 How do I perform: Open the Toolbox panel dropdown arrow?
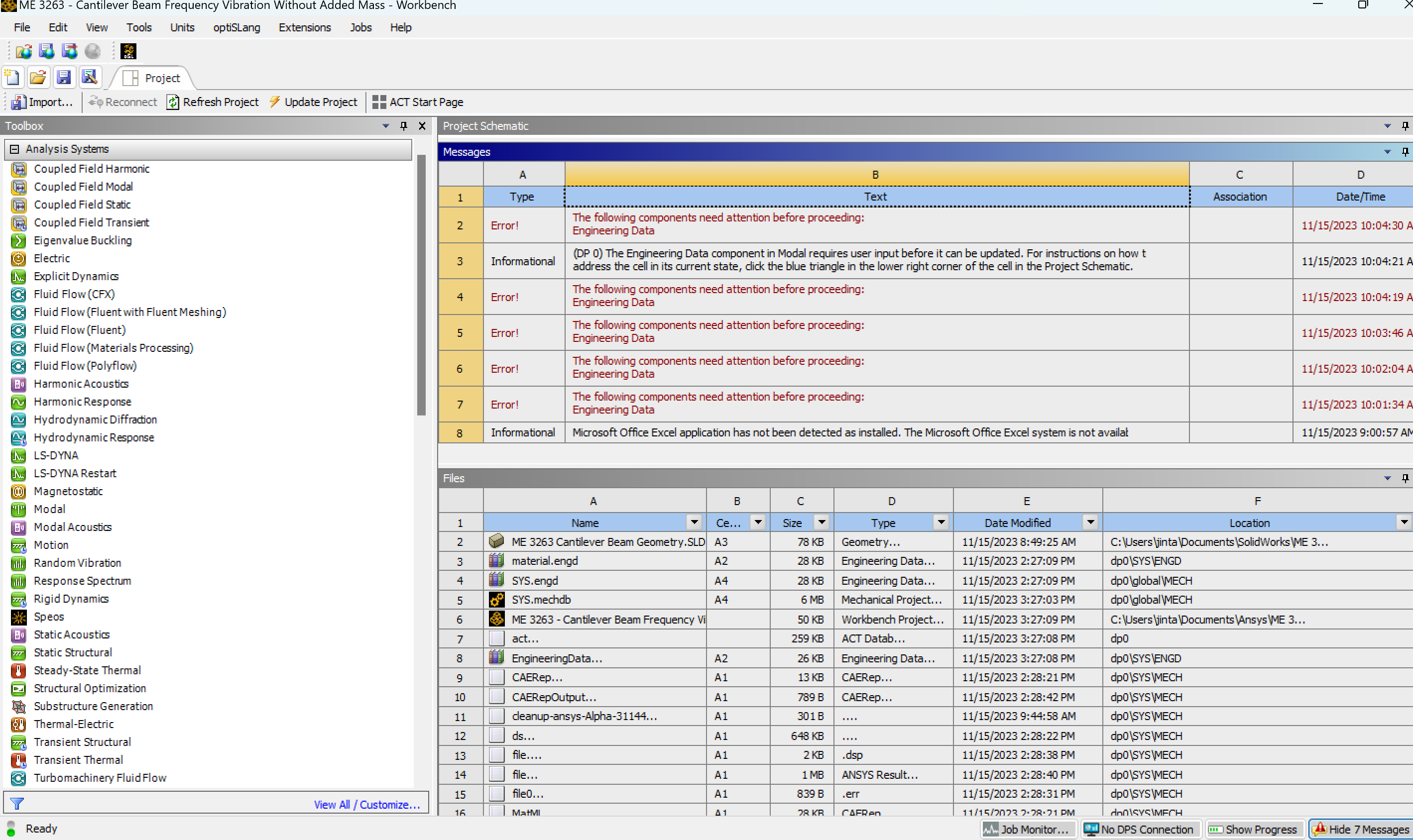click(x=386, y=126)
